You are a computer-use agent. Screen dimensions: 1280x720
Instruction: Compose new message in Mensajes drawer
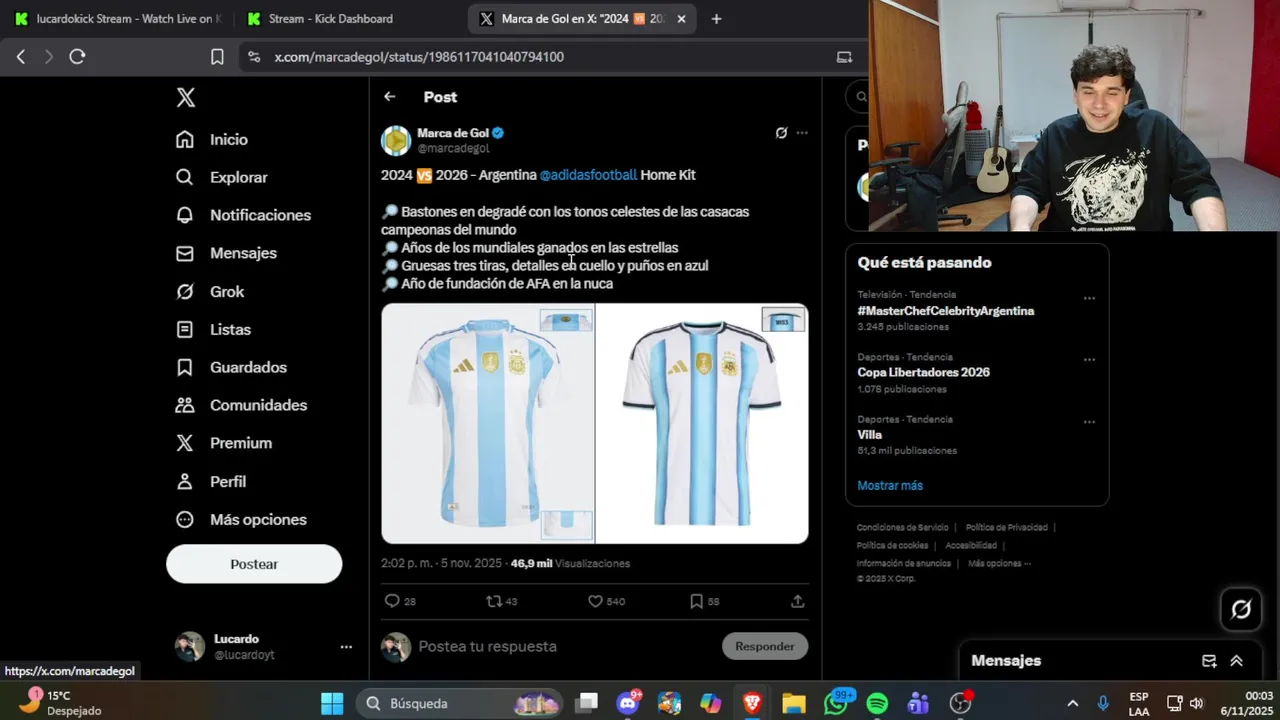coord(1209,661)
